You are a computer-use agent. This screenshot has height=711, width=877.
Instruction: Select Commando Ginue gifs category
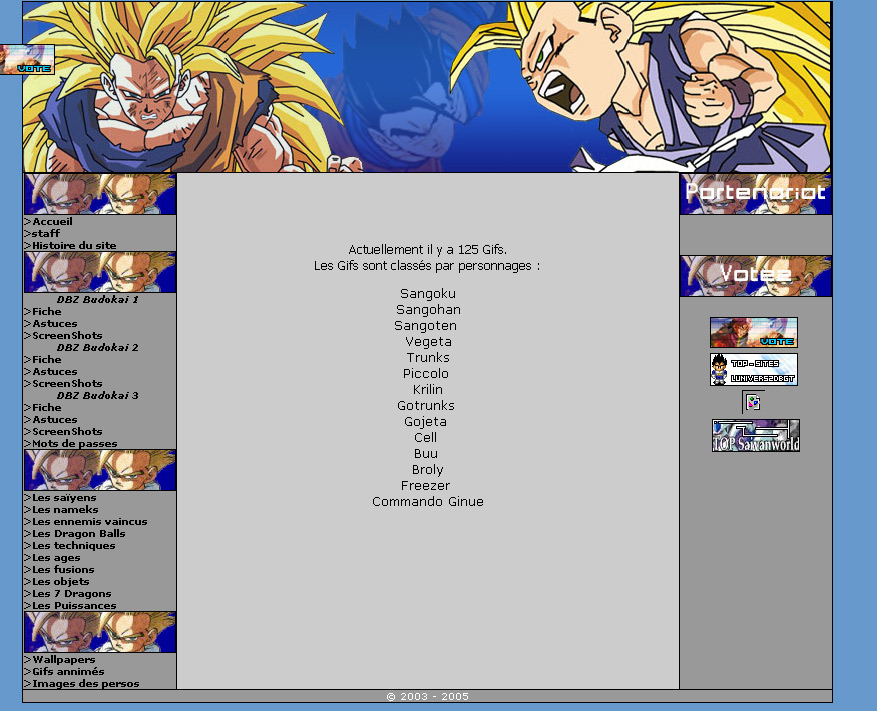click(428, 502)
